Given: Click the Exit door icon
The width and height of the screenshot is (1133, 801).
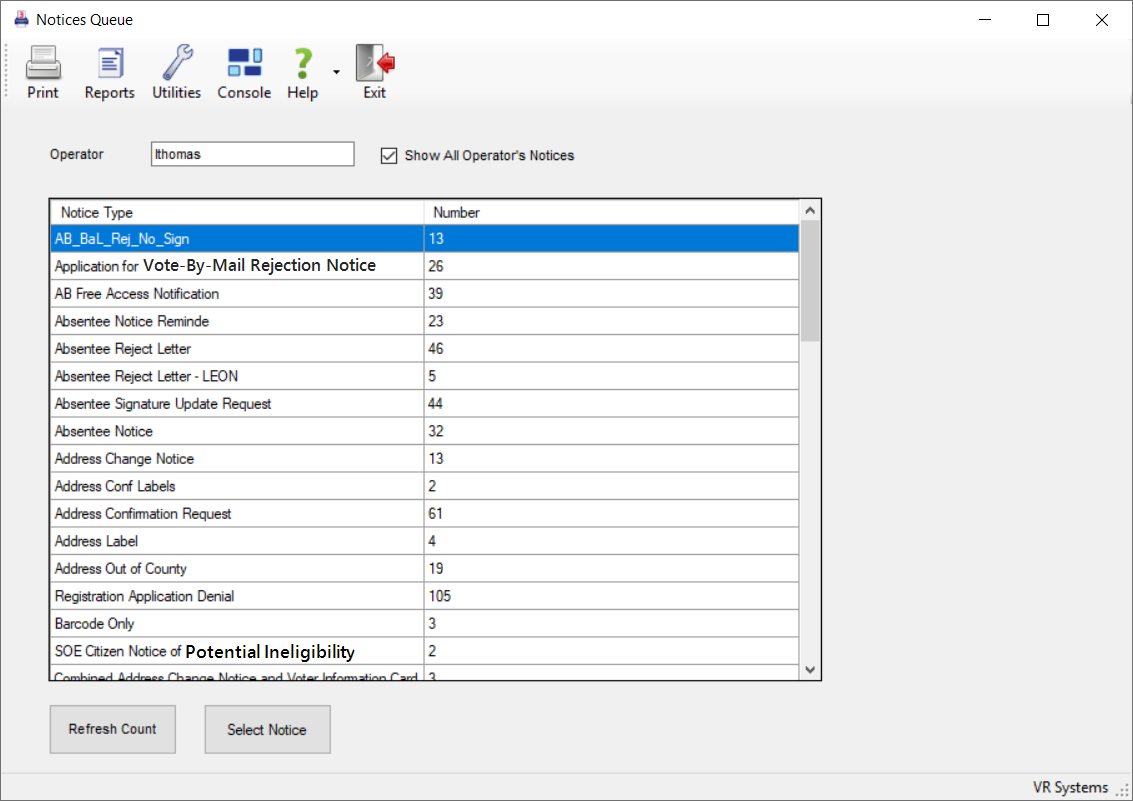Looking at the screenshot, I should 375,64.
